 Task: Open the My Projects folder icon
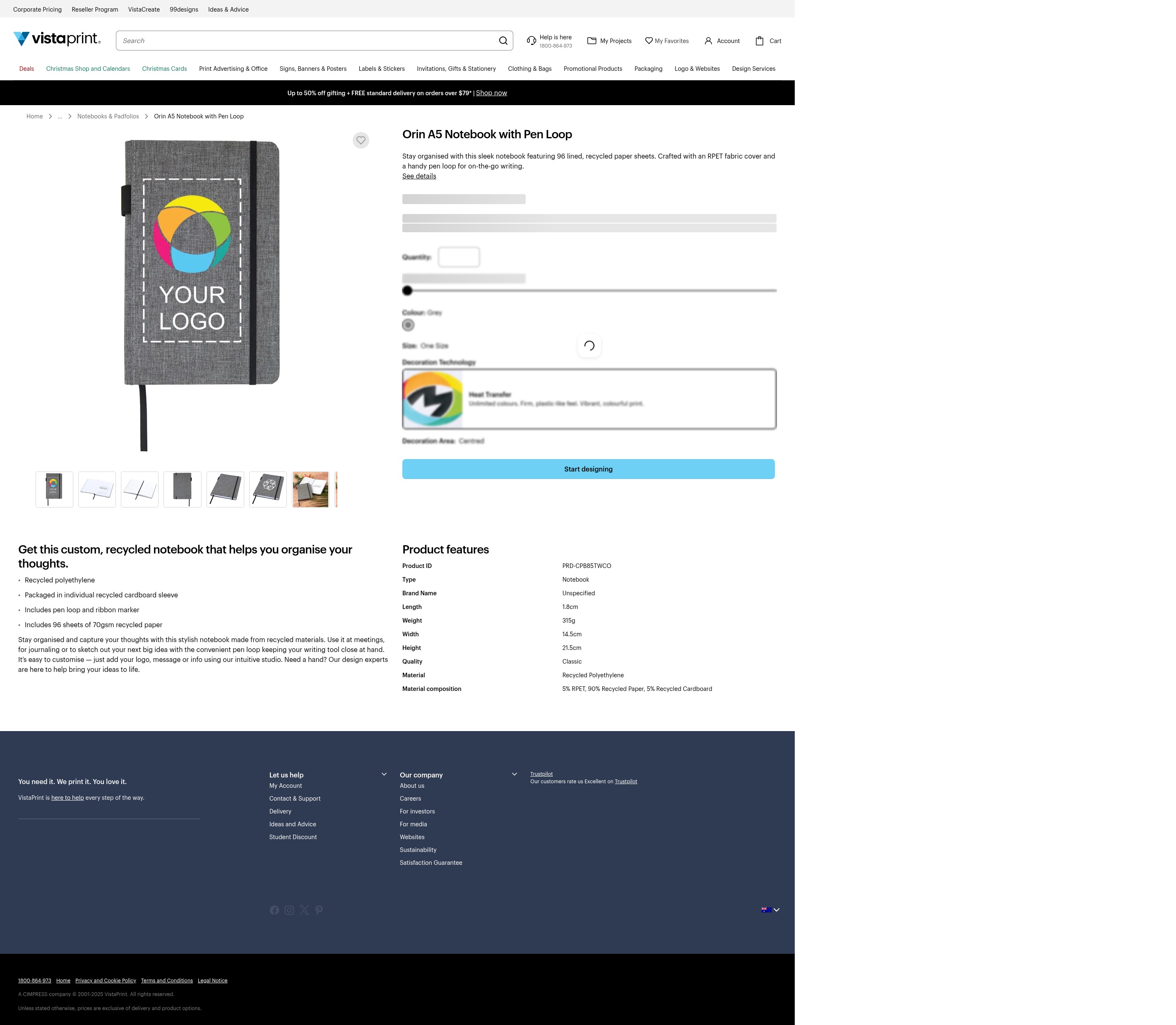tap(592, 41)
